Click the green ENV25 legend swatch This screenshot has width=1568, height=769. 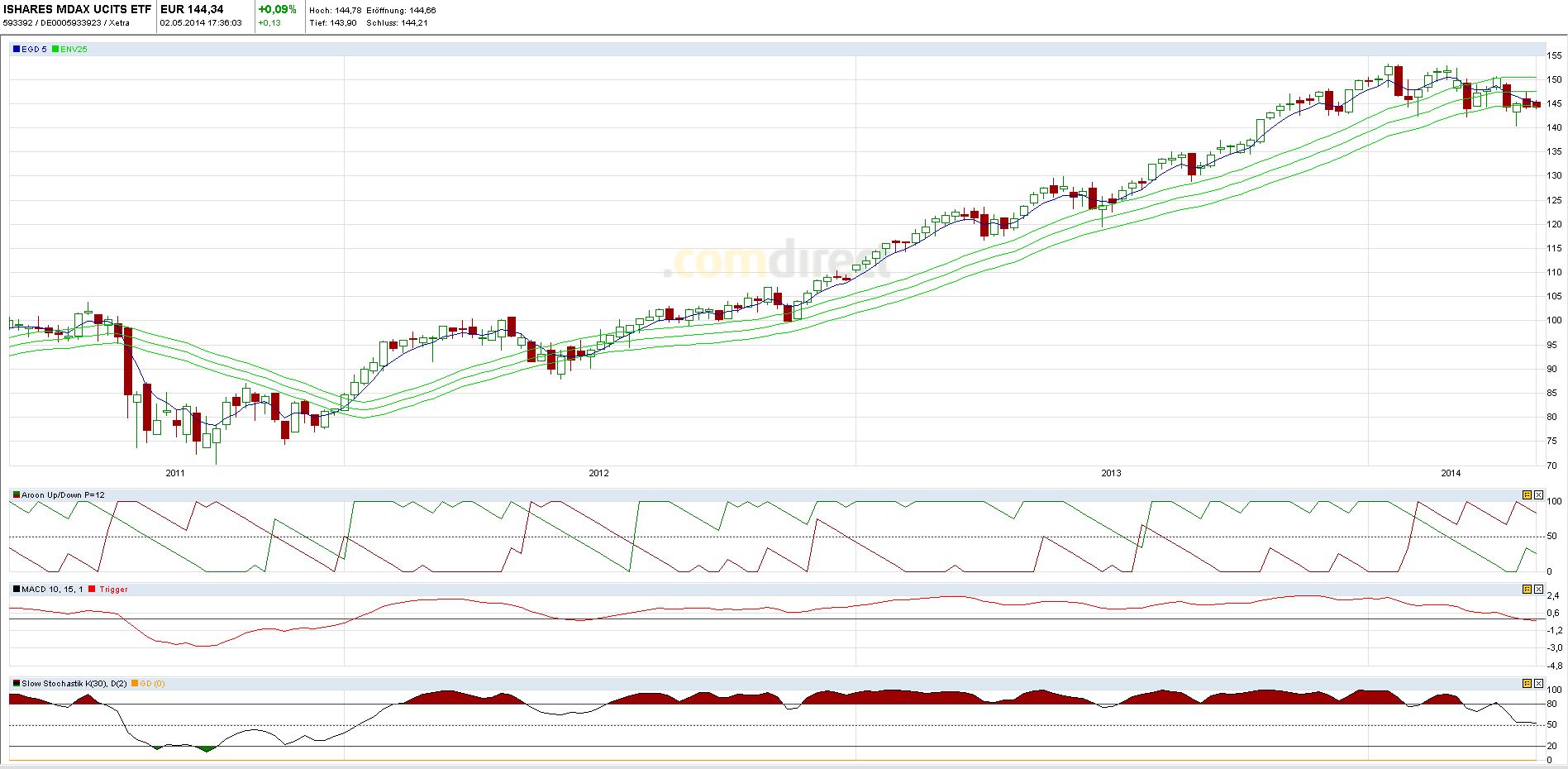[x=55, y=49]
